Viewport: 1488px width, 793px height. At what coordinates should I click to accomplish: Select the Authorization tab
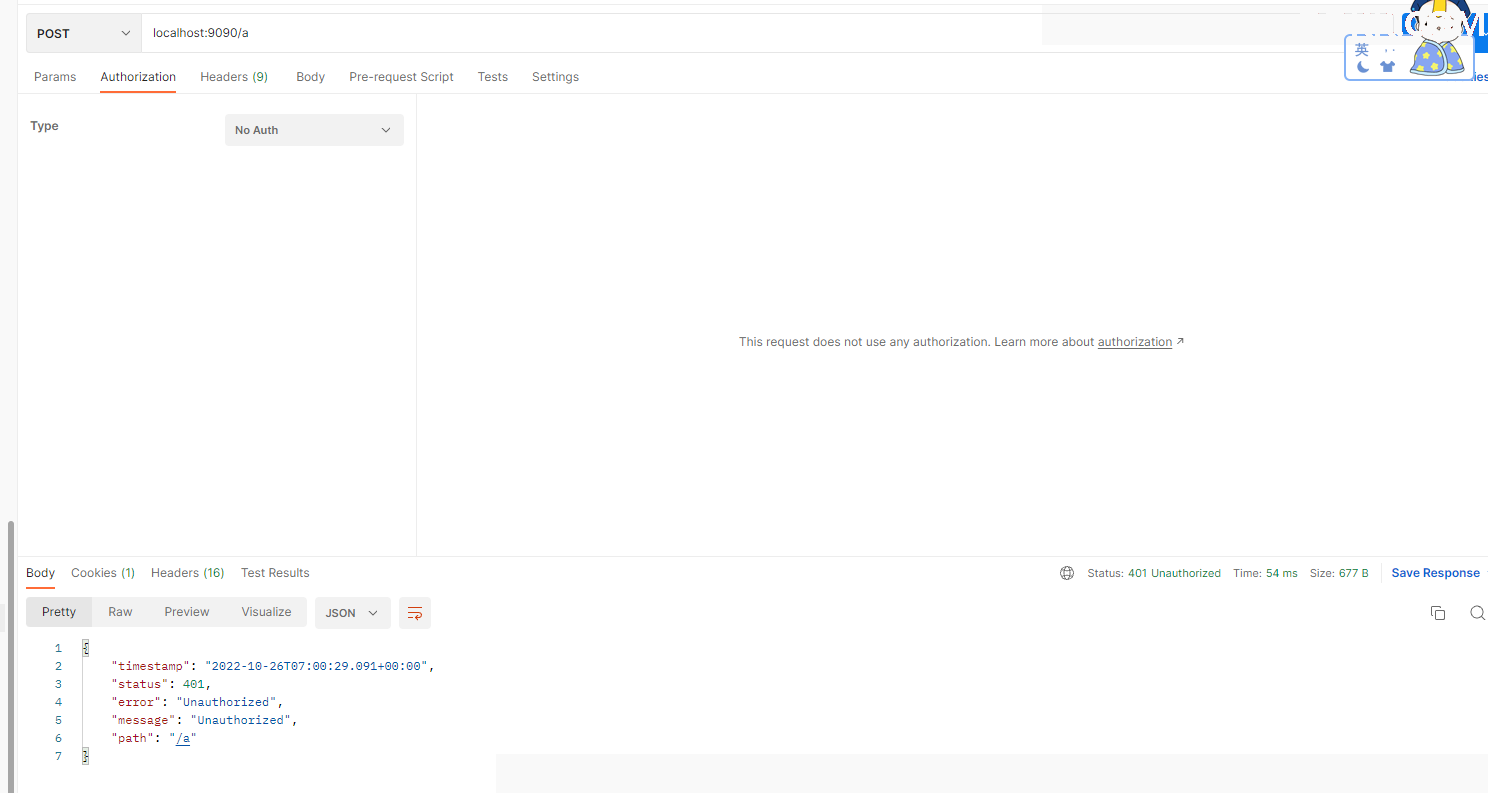coord(138,77)
